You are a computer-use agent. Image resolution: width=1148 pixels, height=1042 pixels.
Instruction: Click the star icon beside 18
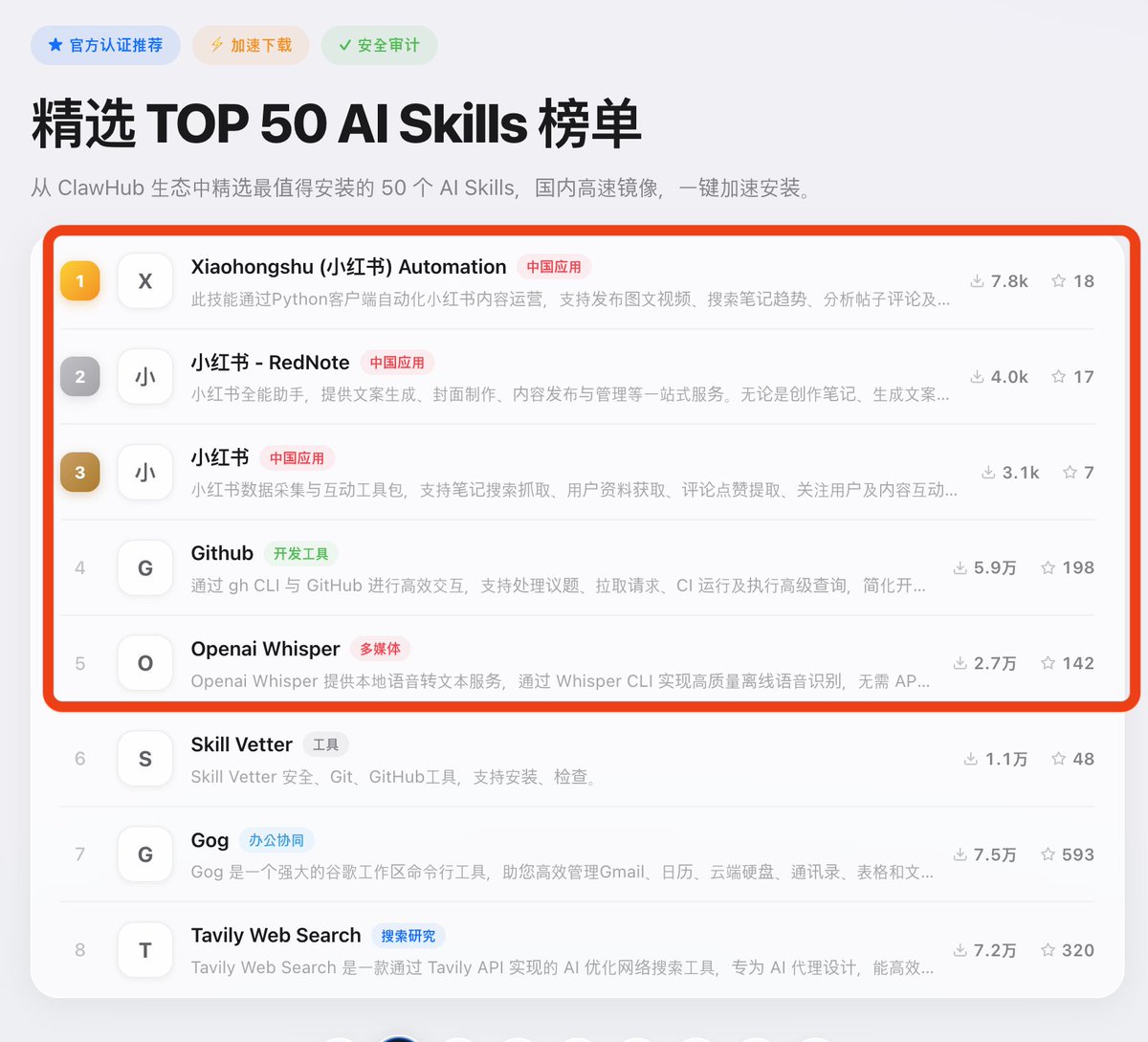click(x=1058, y=281)
